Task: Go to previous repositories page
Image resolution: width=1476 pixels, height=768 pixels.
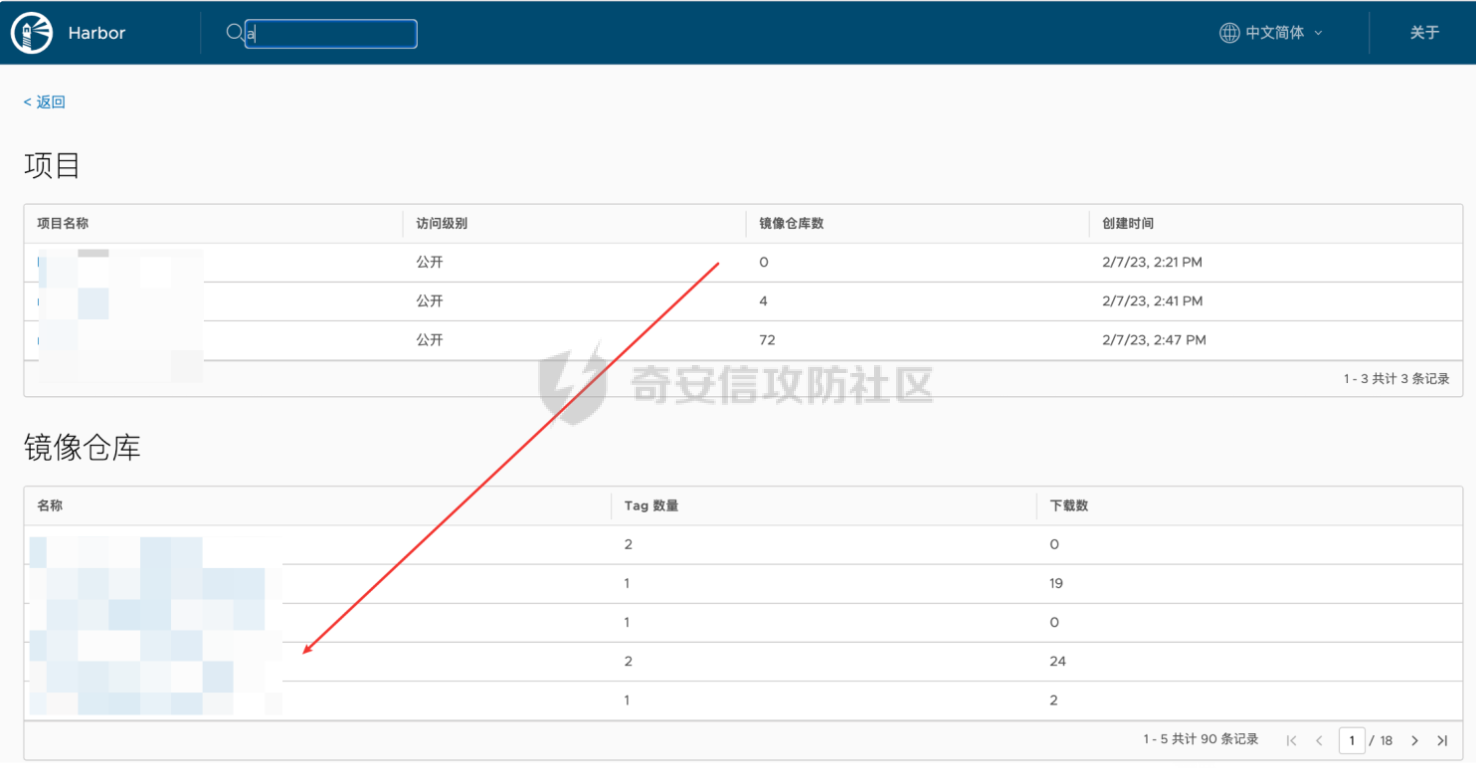Action: (x=1319, y=741)
